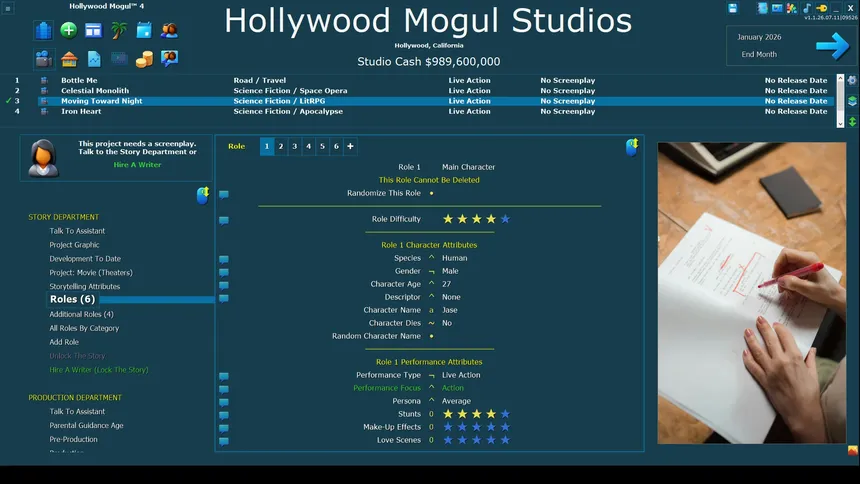Open the Descriptor selector caret
860x484 pixels.
coord(432,296)
